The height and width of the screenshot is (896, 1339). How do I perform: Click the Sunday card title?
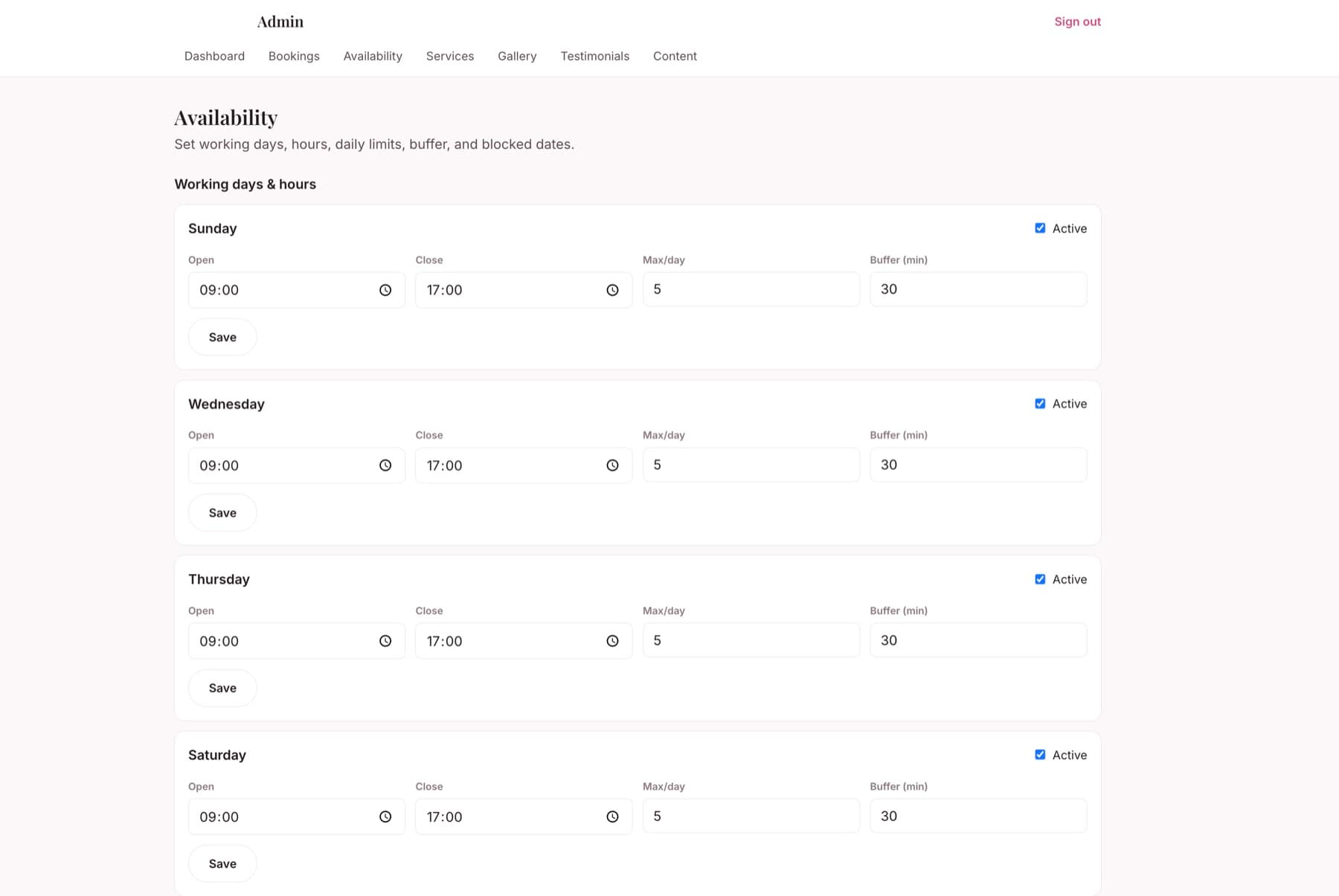click(x=213, y=228)
